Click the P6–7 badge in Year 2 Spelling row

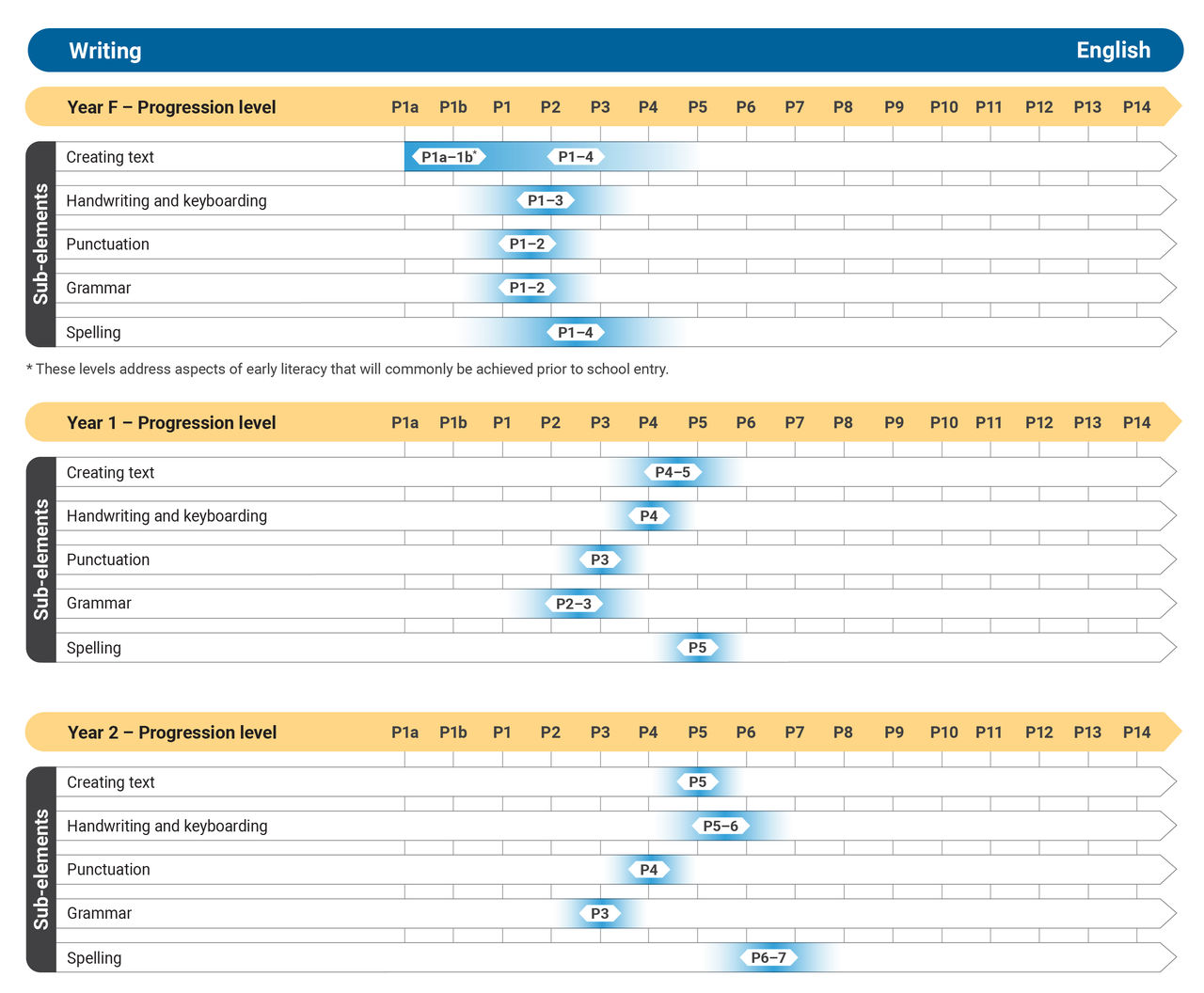point(768,957)
